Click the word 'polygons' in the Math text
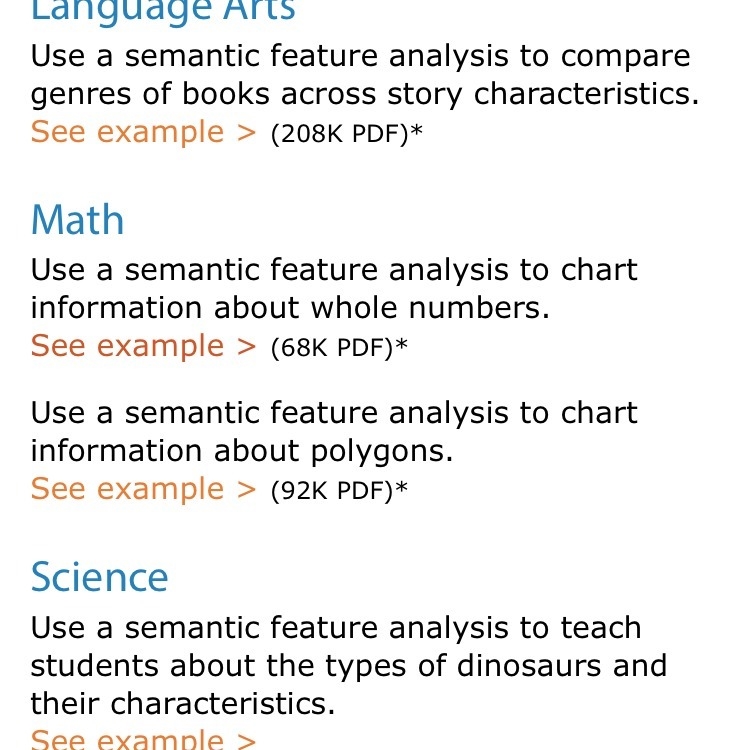Image resolution: width=750 pixels, height=750 pixels. [x=382, y=452]
